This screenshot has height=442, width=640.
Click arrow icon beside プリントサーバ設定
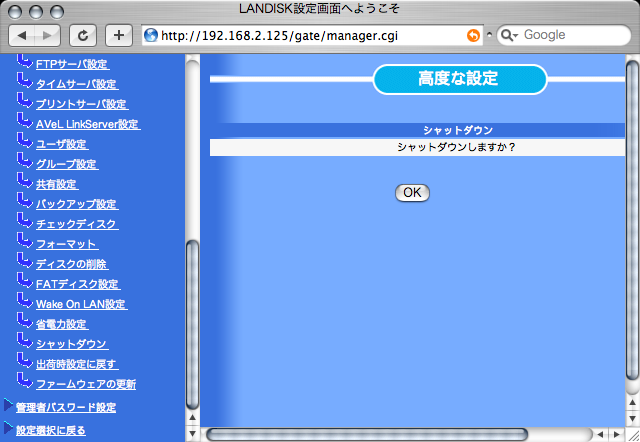click(x=24, y=100)
